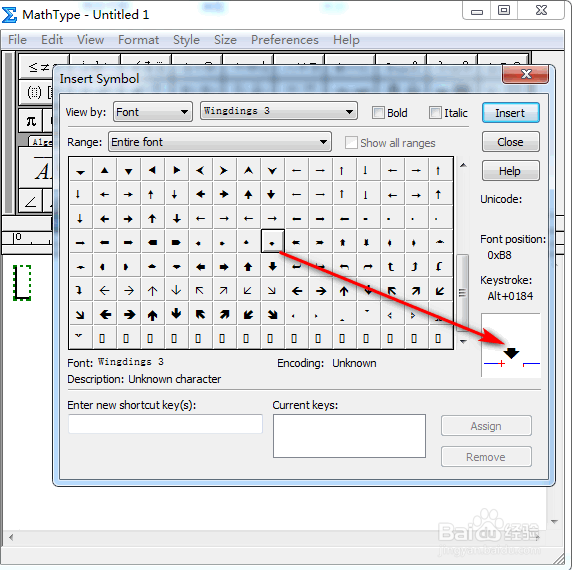Pick the large solid left-pointing triangle symbol
This screenshot has height=570, width=572.
click(152, 170)
